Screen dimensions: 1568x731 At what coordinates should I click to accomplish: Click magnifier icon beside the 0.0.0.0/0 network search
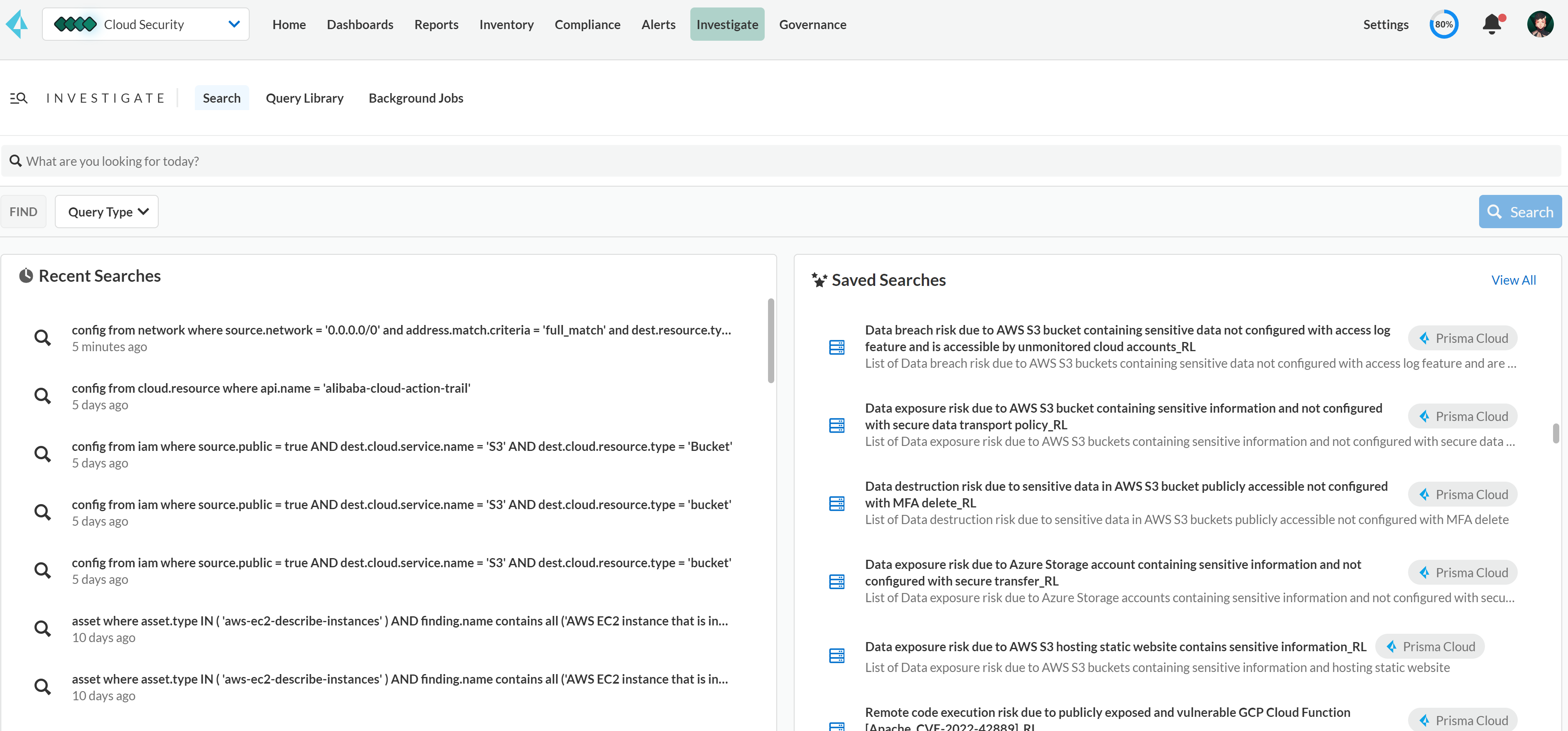[43, 337]
